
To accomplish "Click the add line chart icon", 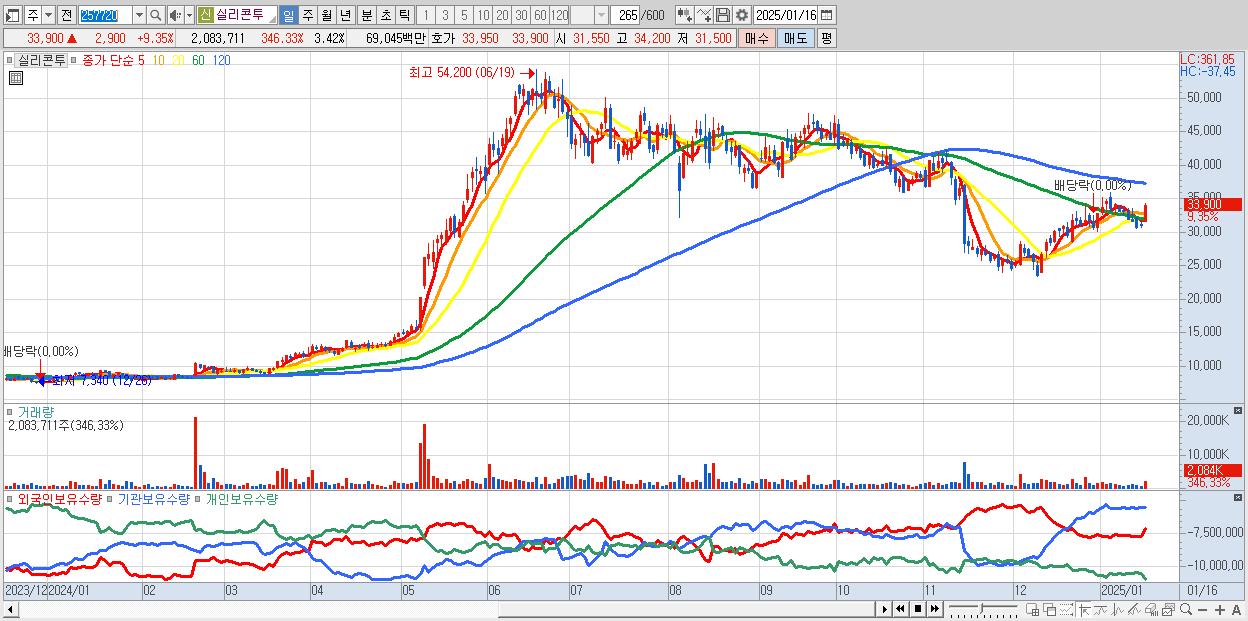I will click(703, 15).
